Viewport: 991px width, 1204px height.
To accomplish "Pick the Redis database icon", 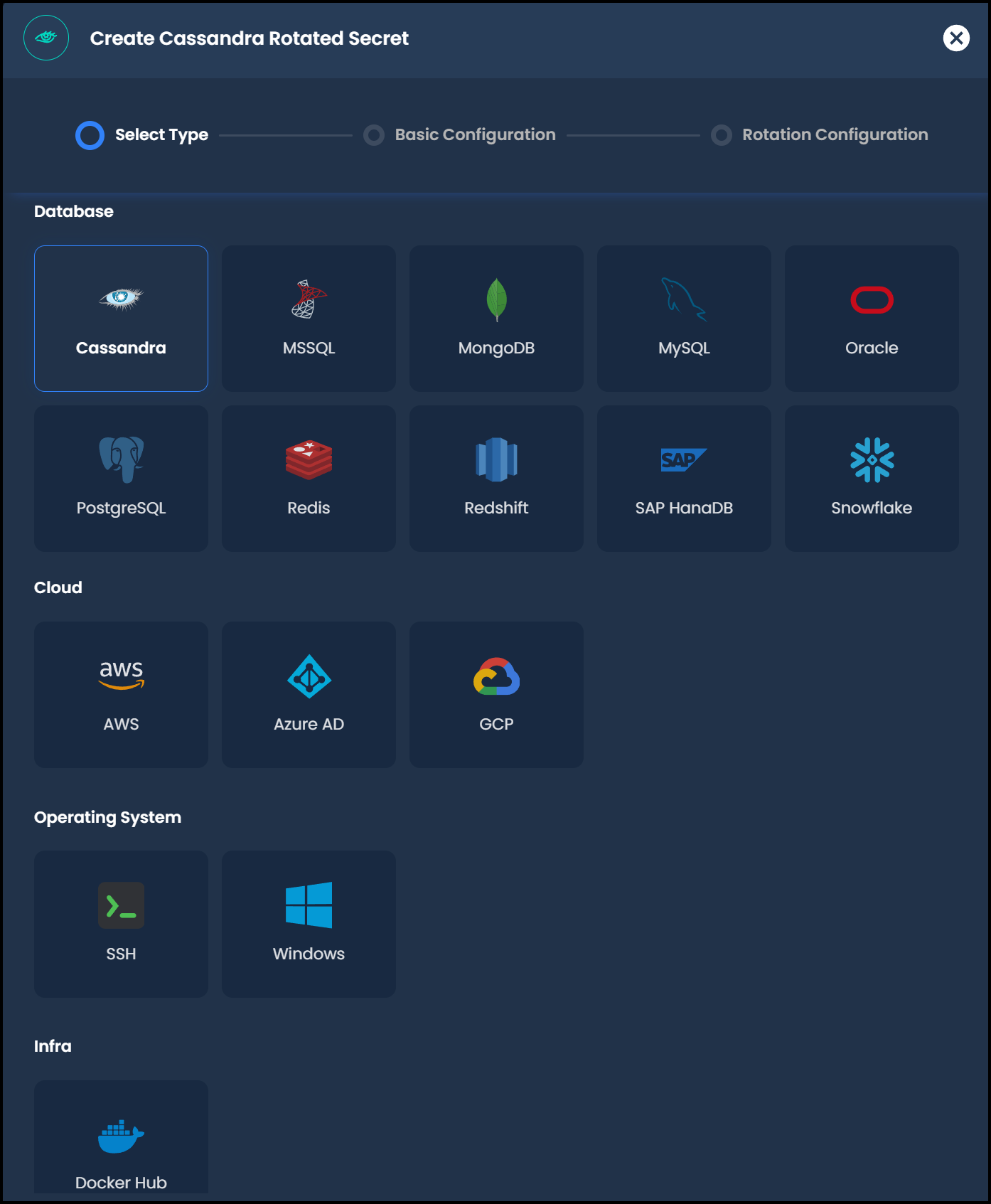I will click(309, 459).
